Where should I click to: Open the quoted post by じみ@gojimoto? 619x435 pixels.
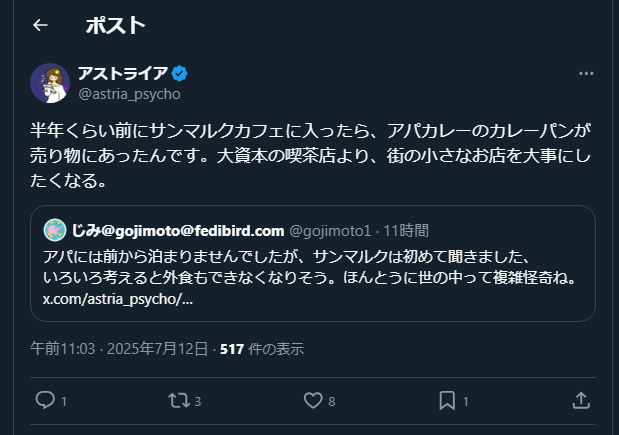[x=312, y=265]
